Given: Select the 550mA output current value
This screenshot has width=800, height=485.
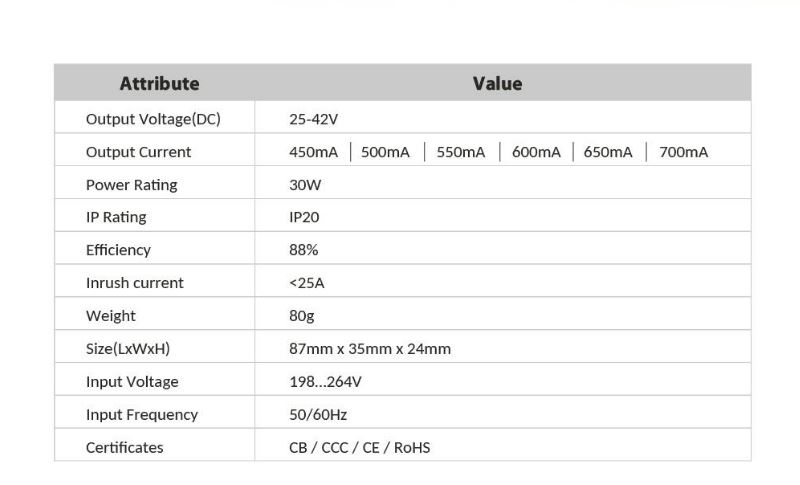Looking at the screenshot, I should coord(461,152).
